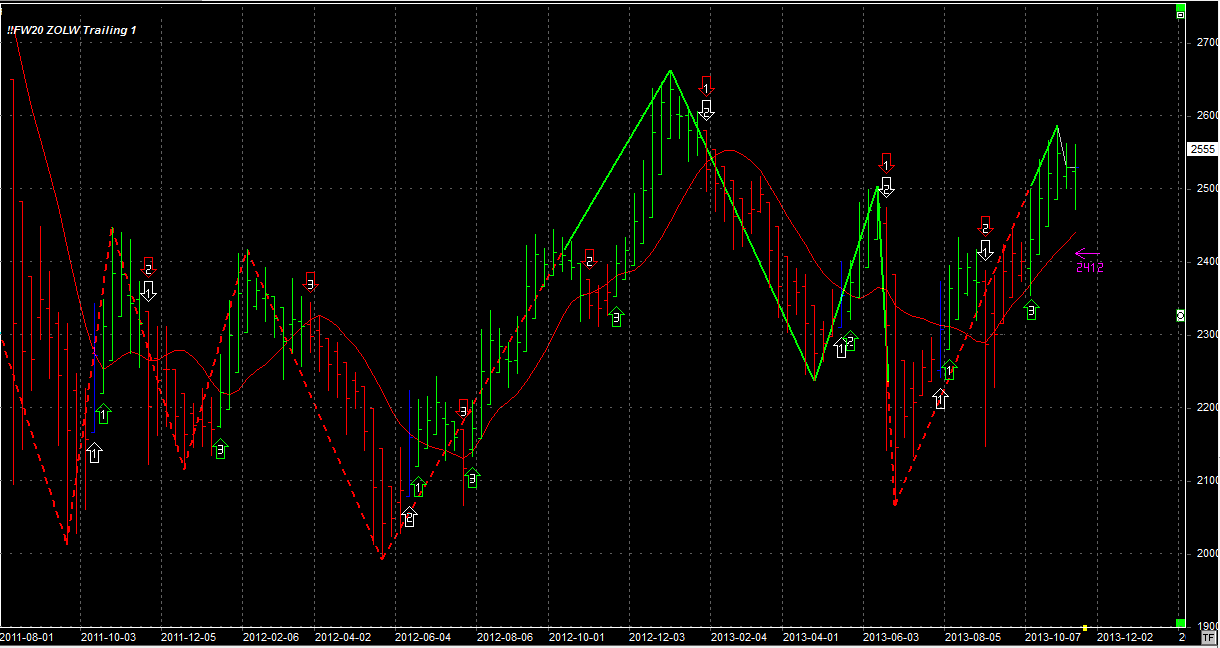Viewport: 1220px width, 648px height.
Task: Click the red down arrow 3 near 2012-04-02
Action: tap(310, 281)
